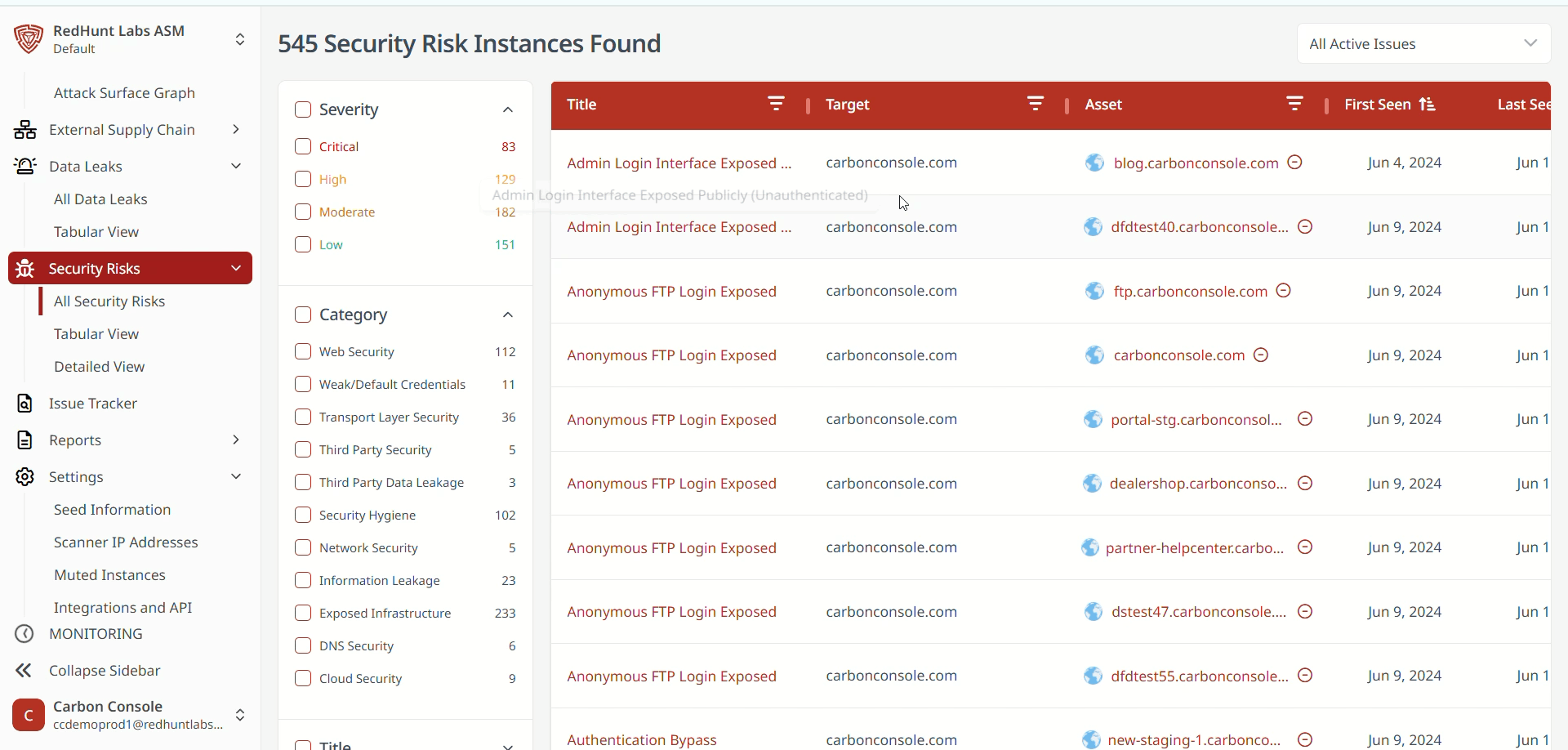Click globe icon beside ftp.carbonconsole.com
The width and height of the screenshot is (1568, 750).
coord(1094,291)
